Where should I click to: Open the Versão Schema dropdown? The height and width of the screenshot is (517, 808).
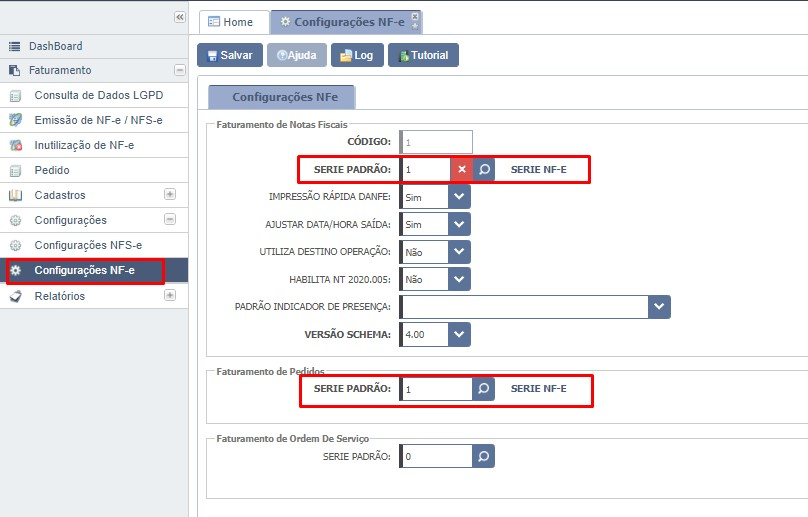(x=459, y=334)
